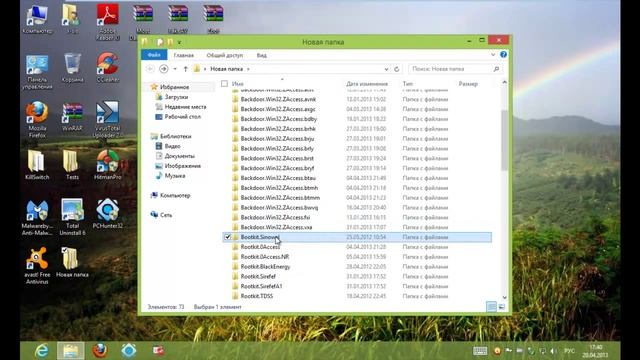Select Видео library in navigation pane
The width and height of the screenshot is (640, 360).
[x=172, y=146]
